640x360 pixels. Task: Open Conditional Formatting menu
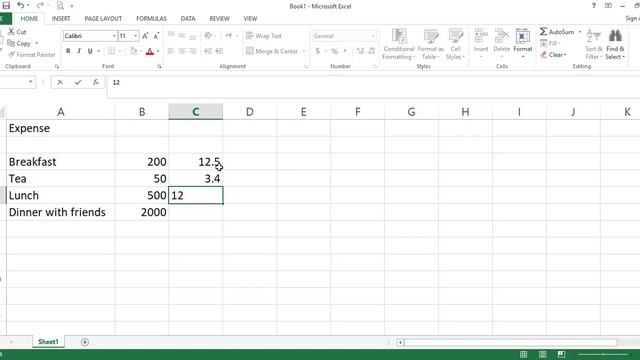(x=399, y=44)
